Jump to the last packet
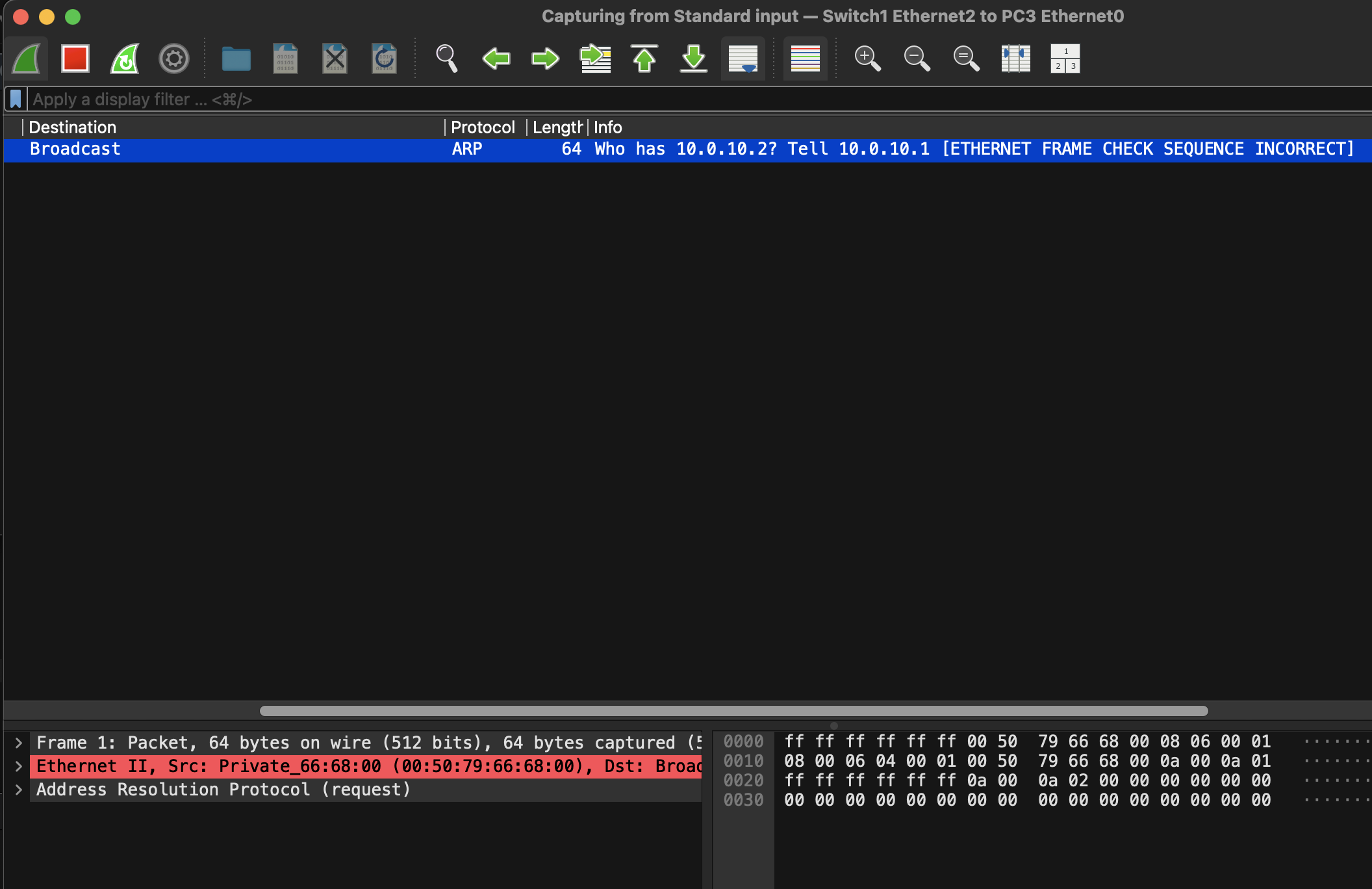This screenshot has height=889, width=1372. tap(693, 59)
